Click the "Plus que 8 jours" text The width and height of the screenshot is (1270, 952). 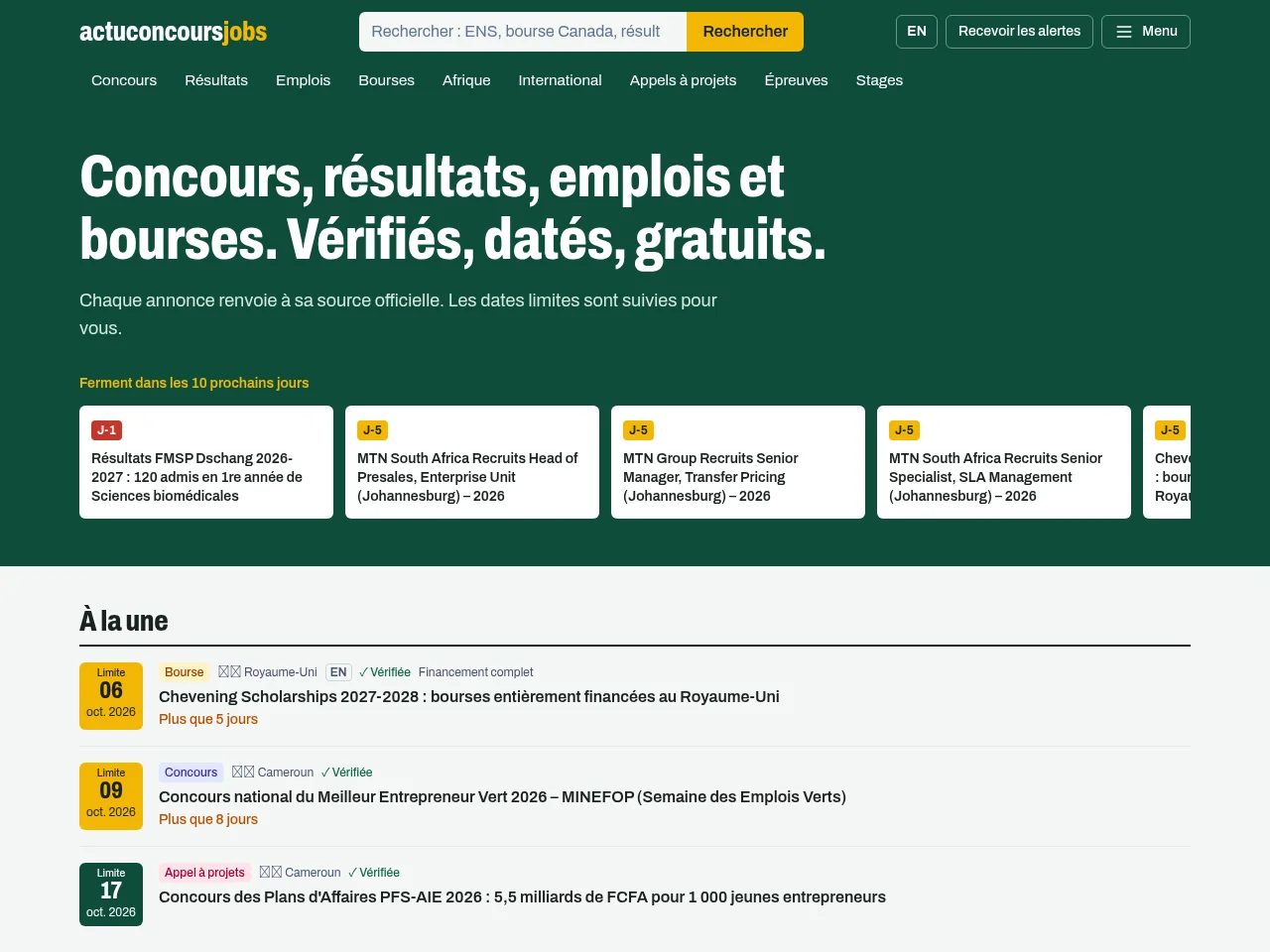click(x=208, y=820)
